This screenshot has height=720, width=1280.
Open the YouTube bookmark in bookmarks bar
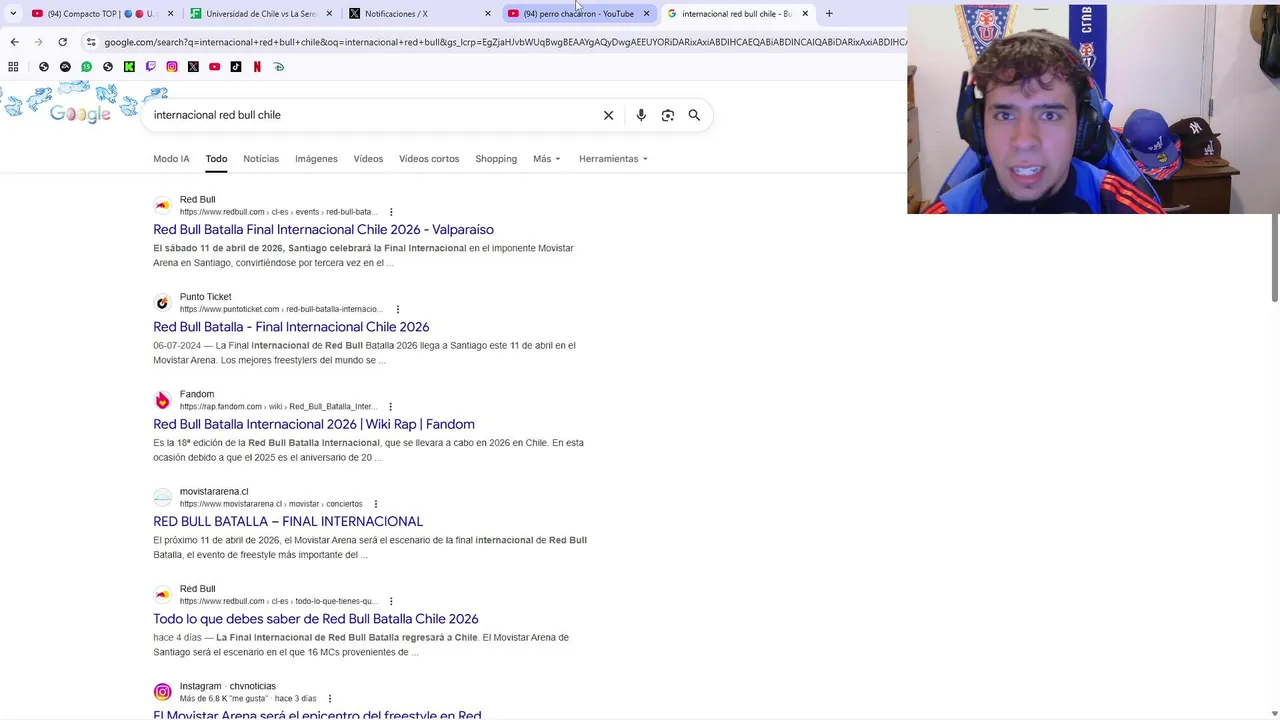(x=214, y=67)
